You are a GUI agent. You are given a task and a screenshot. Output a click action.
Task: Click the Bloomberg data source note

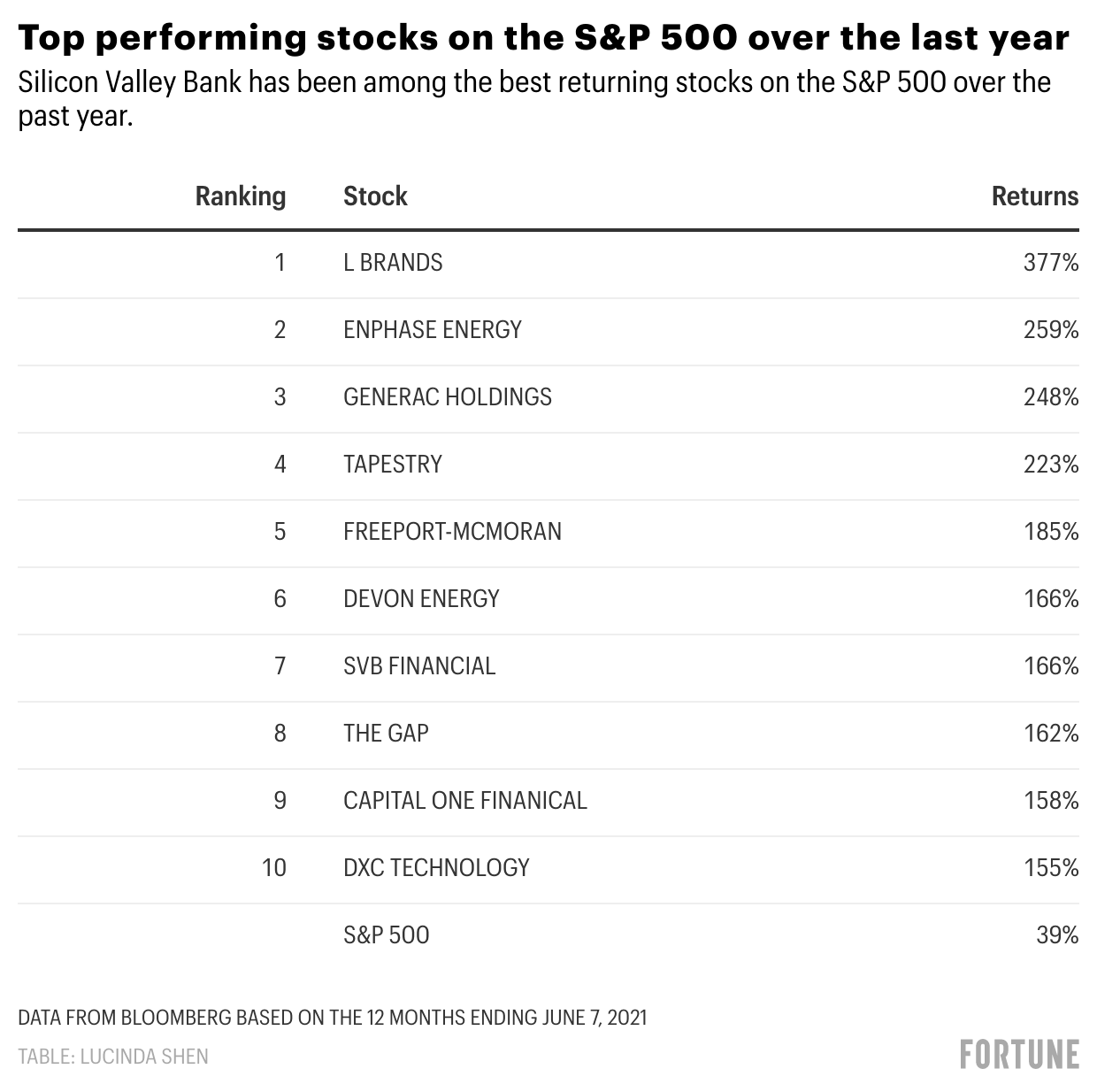[332, 1018]
